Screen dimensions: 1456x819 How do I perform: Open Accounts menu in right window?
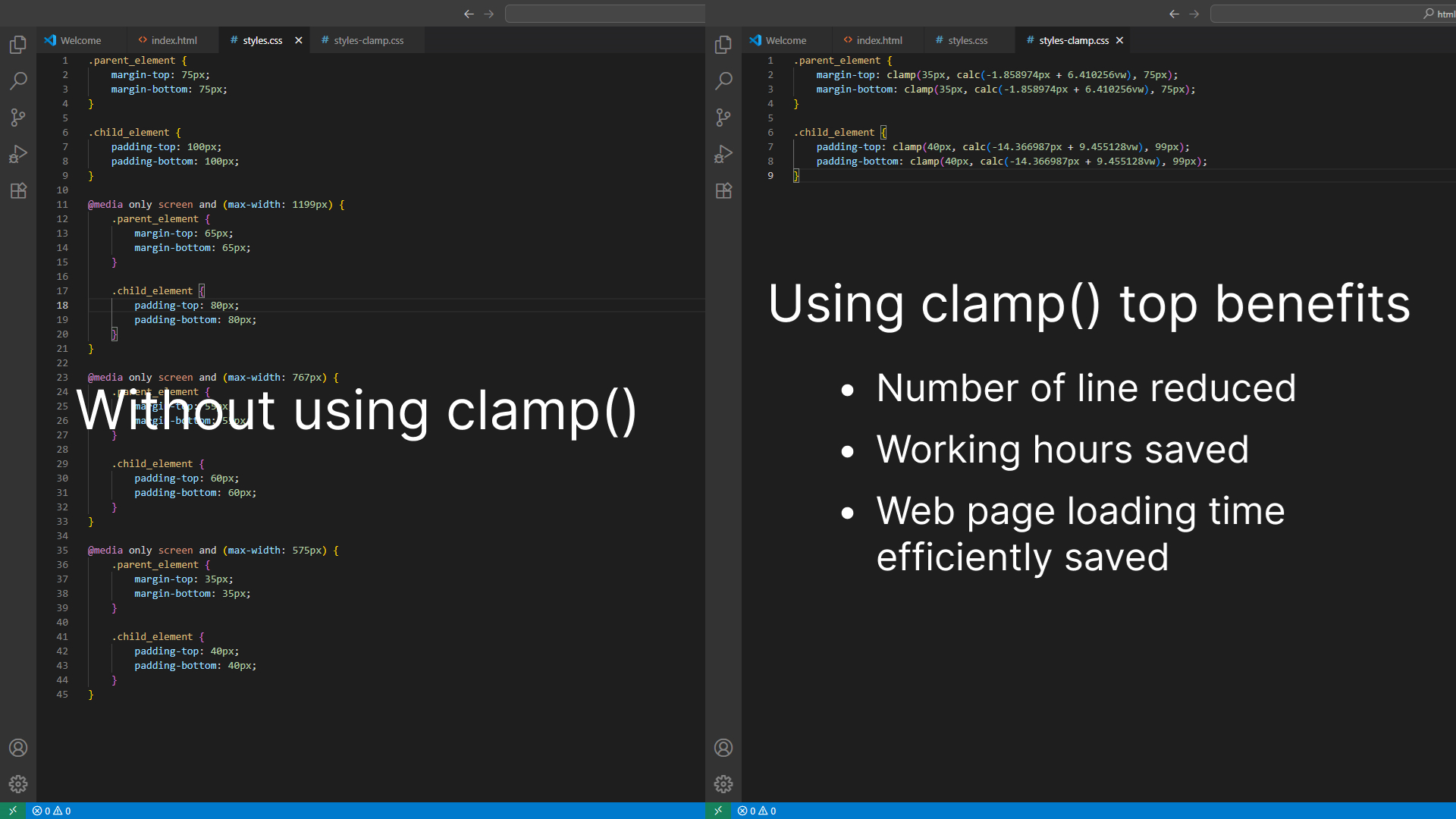click(723, 748)
